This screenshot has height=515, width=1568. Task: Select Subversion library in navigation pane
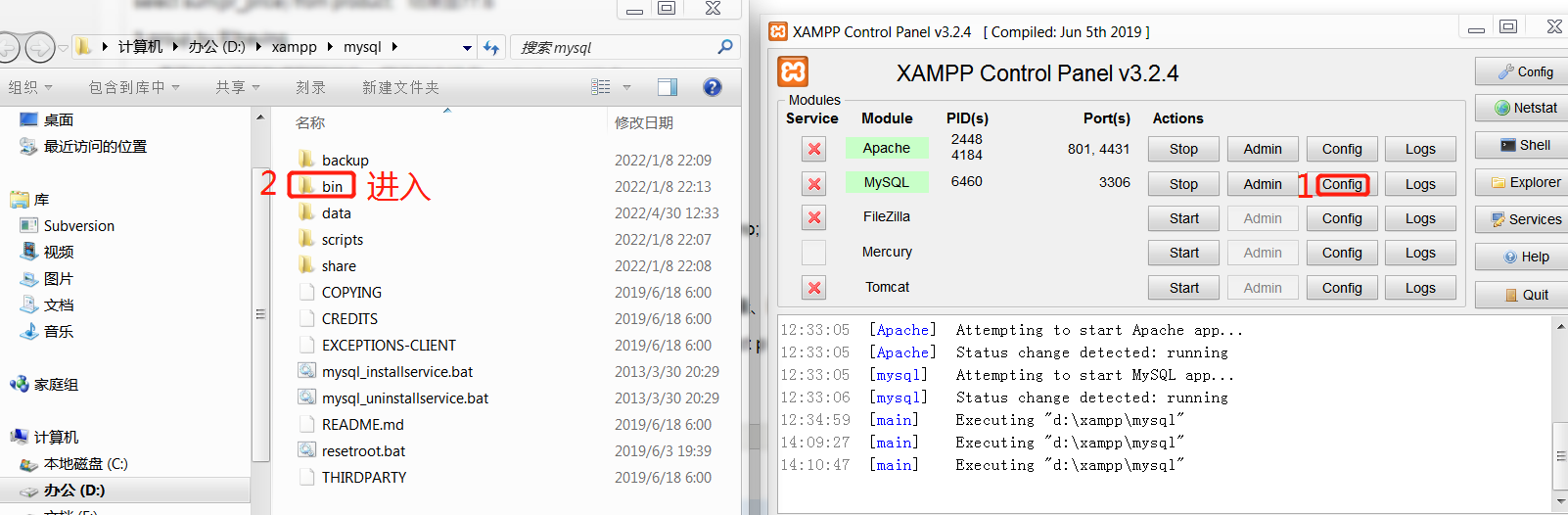(x=68, y=225)
